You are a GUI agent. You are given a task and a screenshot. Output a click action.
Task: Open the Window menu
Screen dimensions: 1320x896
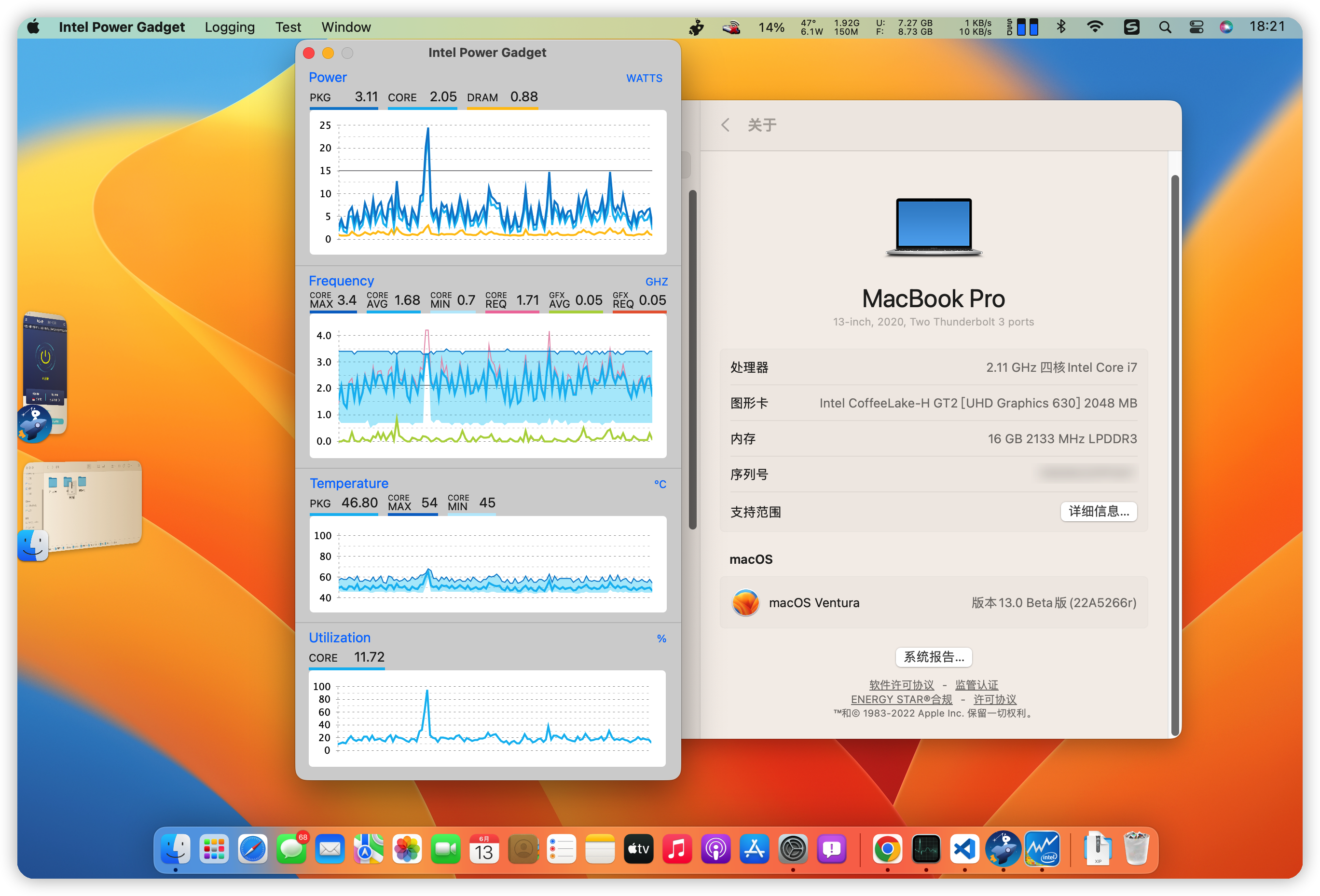(x=346, y=27)
